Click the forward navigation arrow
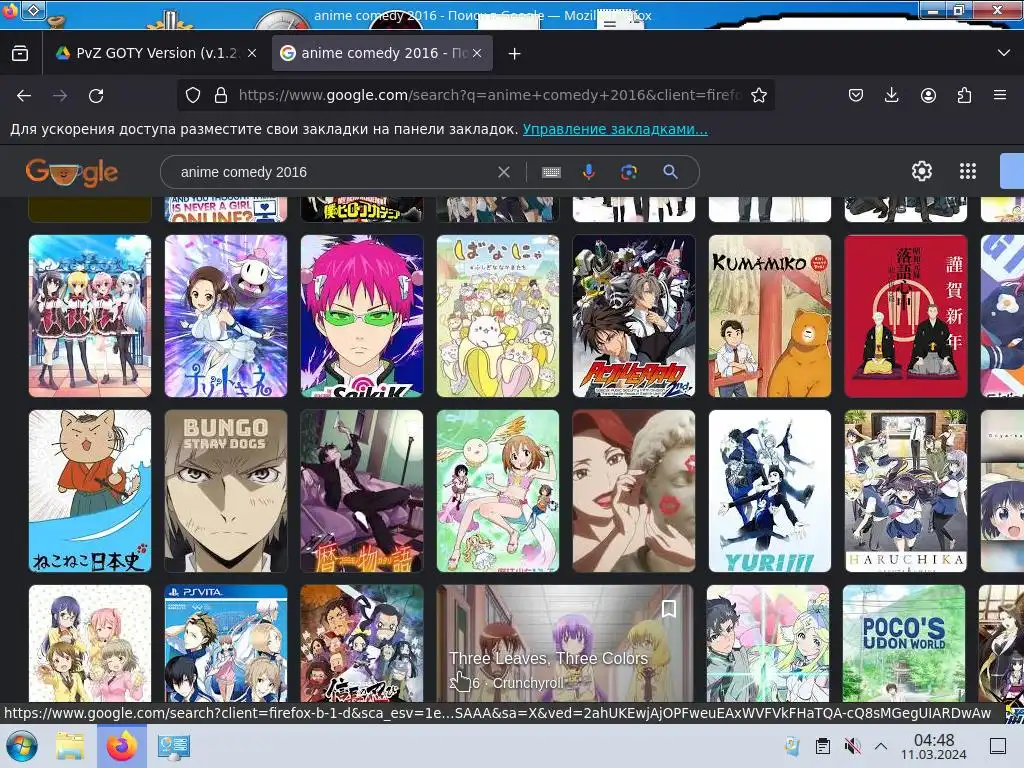1024x768 pixels. pyautogui.click(x=60, y=95)
